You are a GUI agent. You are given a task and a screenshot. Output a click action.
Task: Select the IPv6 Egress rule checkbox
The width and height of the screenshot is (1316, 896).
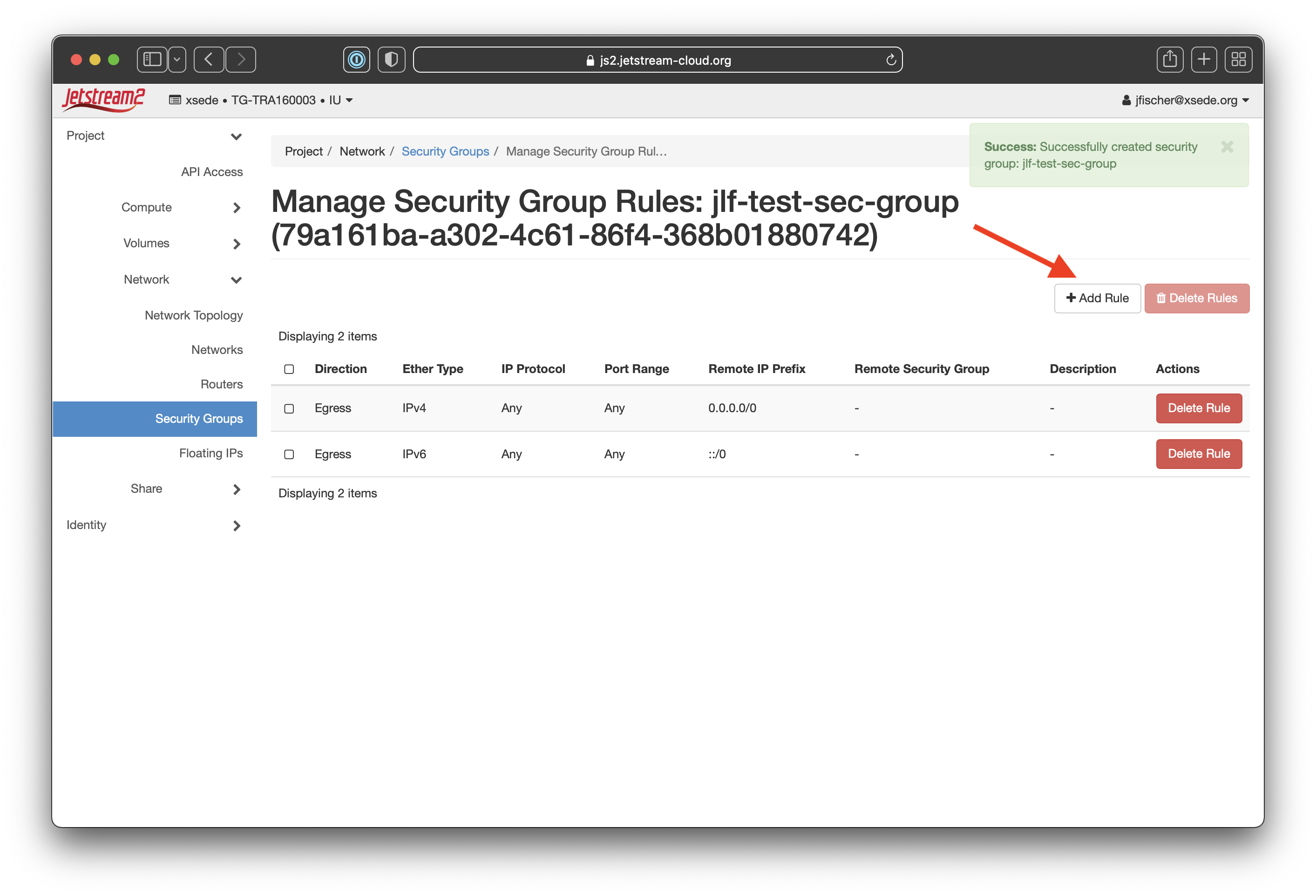click(289, 454)
